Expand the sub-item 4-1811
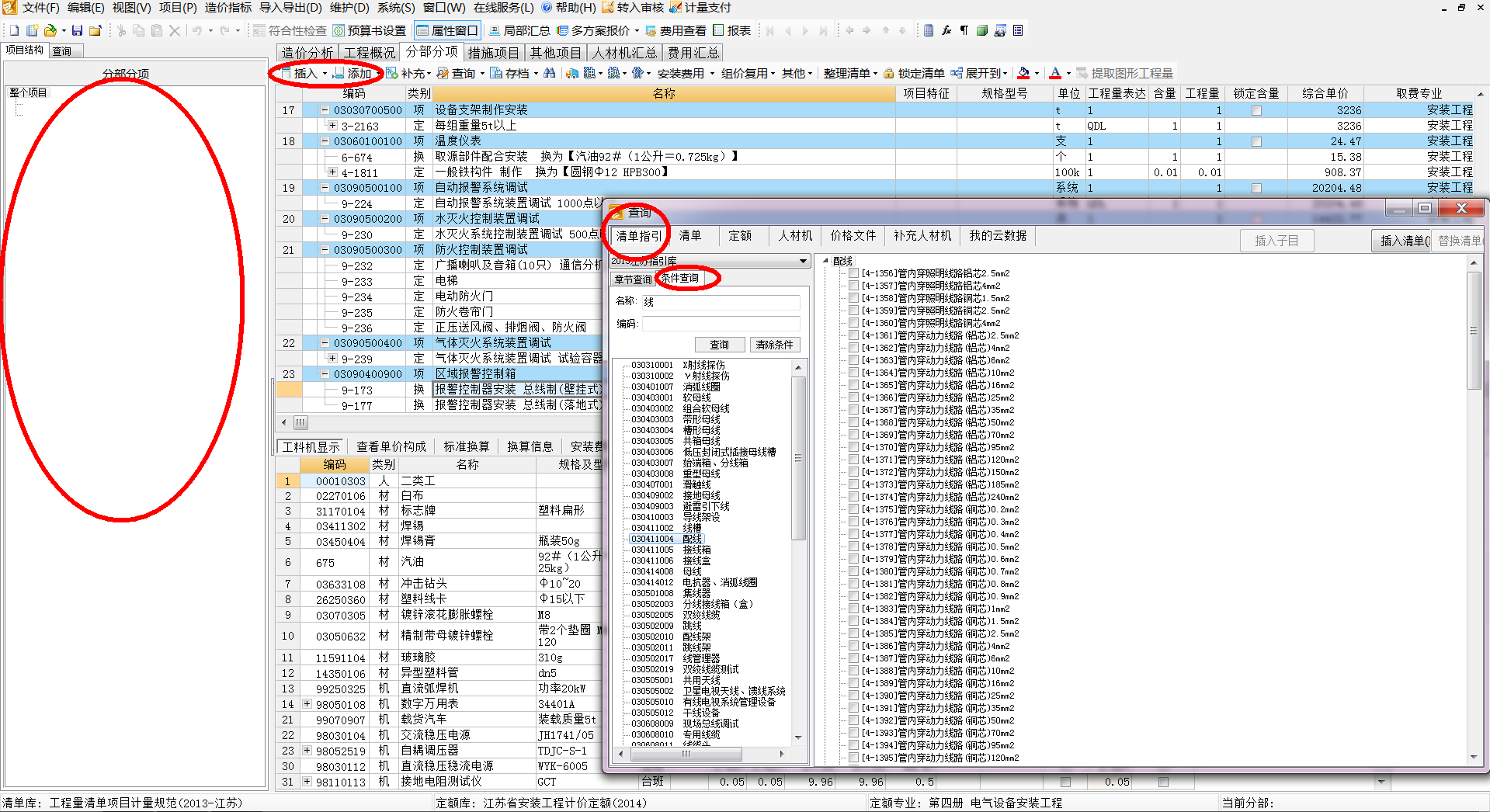Viewport: 1490px width, 812px height. point(332,172)
